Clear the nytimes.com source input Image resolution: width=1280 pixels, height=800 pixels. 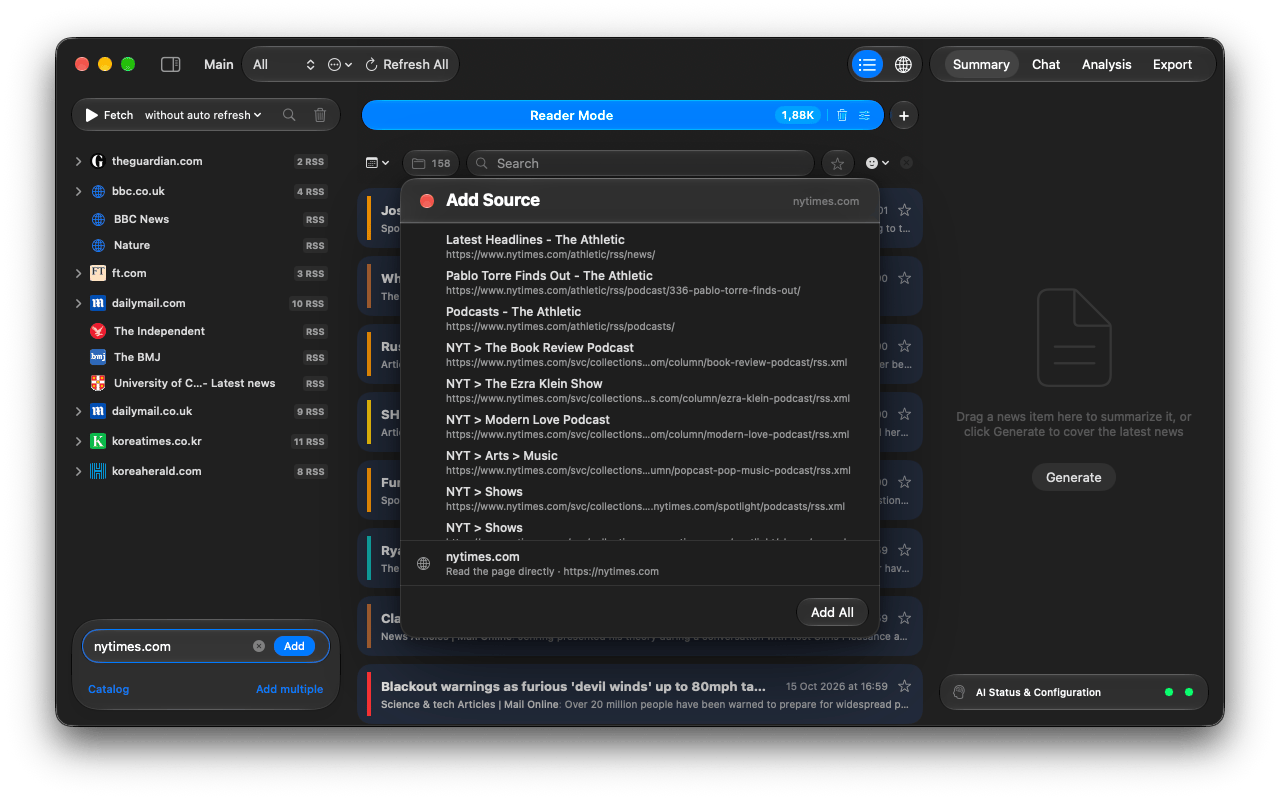click(259, 646)
